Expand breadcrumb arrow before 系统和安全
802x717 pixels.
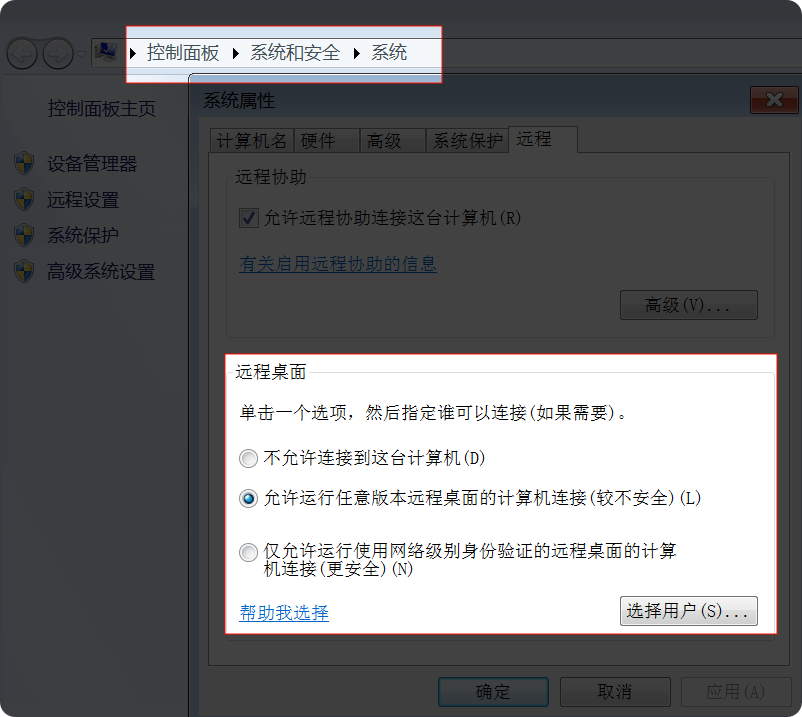pos(236,53)
